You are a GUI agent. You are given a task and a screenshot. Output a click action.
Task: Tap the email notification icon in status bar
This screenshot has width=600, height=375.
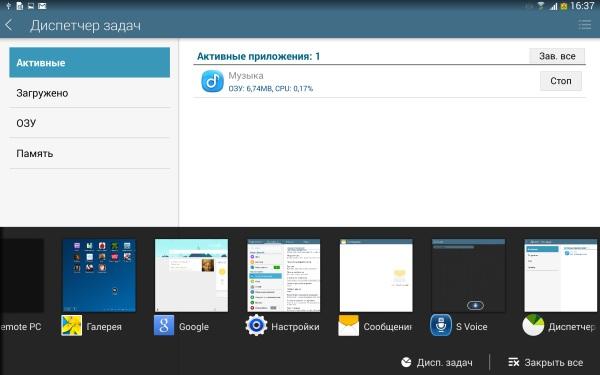point(42,6)
